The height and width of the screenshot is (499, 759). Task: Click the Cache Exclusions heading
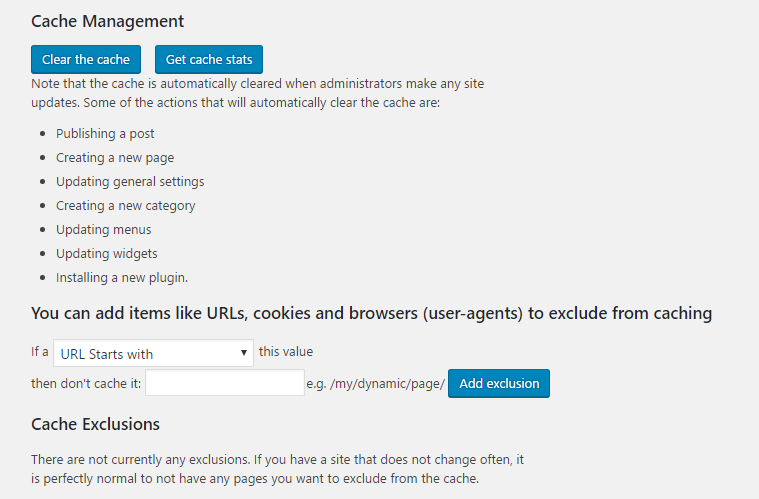point(95,424)
